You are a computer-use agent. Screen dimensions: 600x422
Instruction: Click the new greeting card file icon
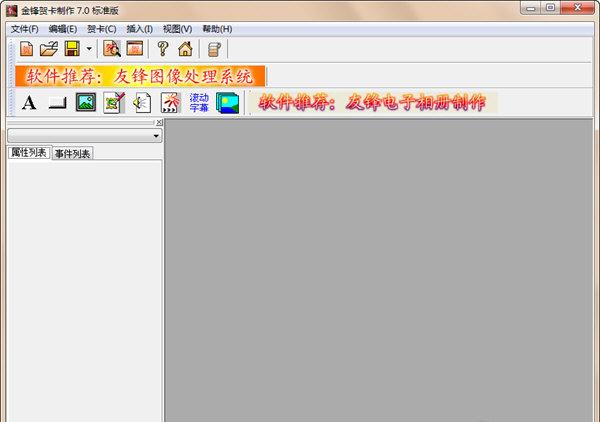click(x=27, y=48)
